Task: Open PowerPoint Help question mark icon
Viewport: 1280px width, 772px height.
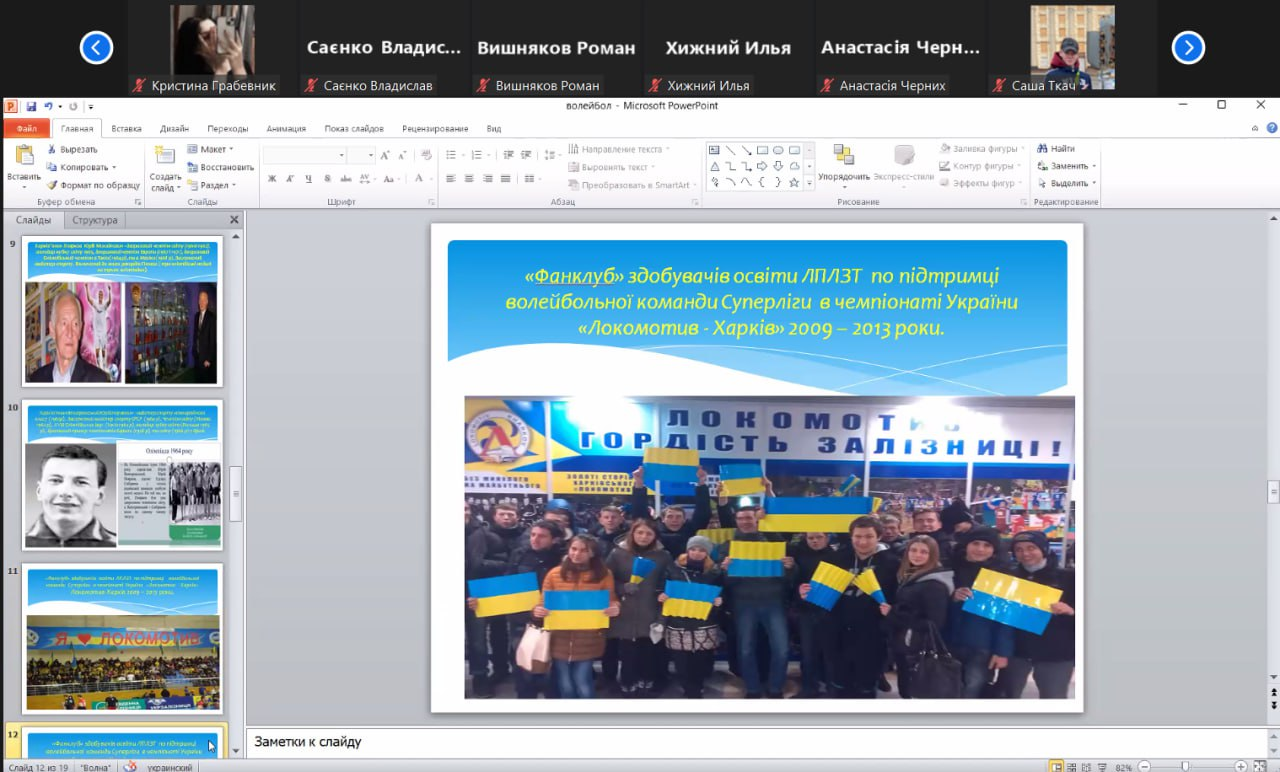Action: point(1271,128)
